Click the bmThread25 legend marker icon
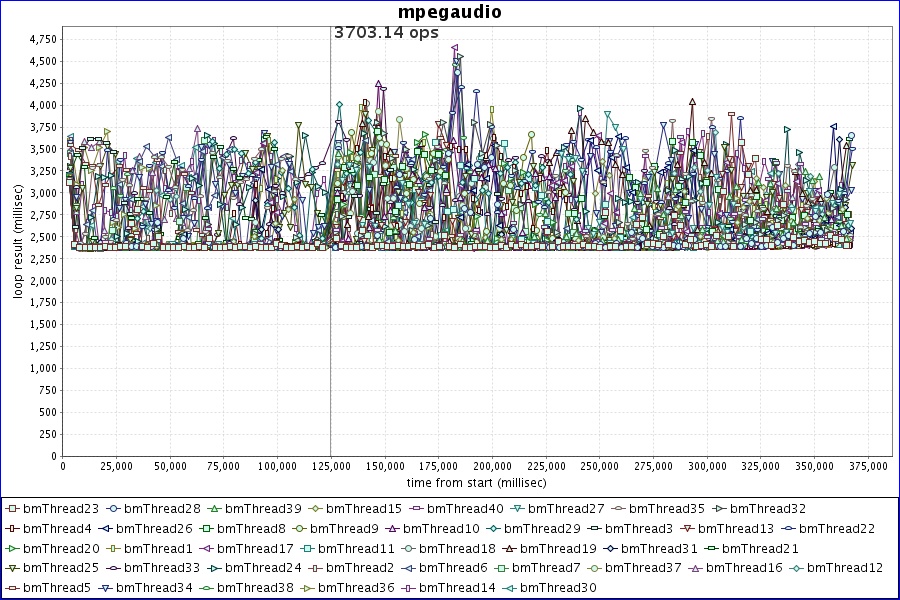Image resolution: width=900 pixels, height=600 pixels. point(12,568)
